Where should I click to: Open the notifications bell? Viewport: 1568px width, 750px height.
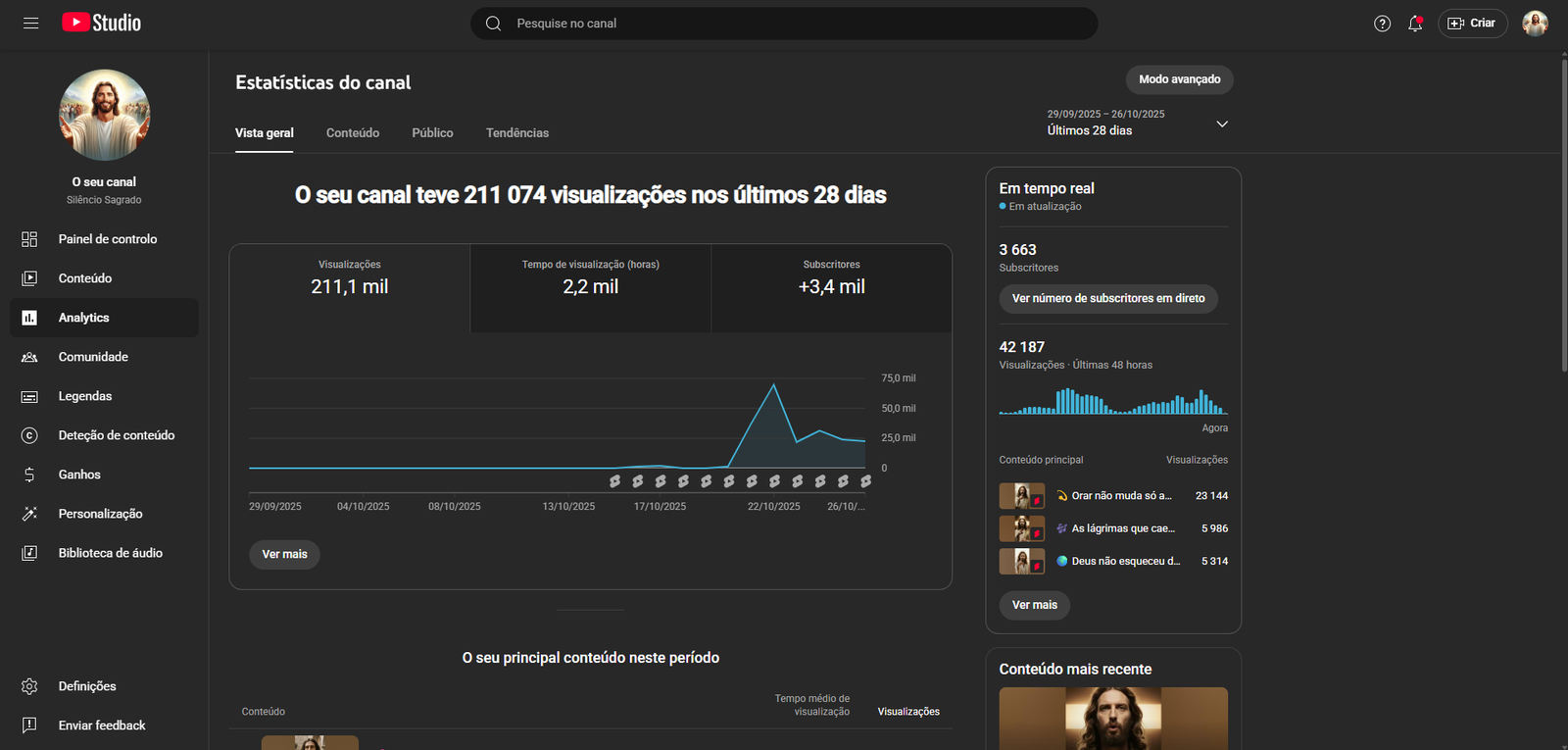1415,24
